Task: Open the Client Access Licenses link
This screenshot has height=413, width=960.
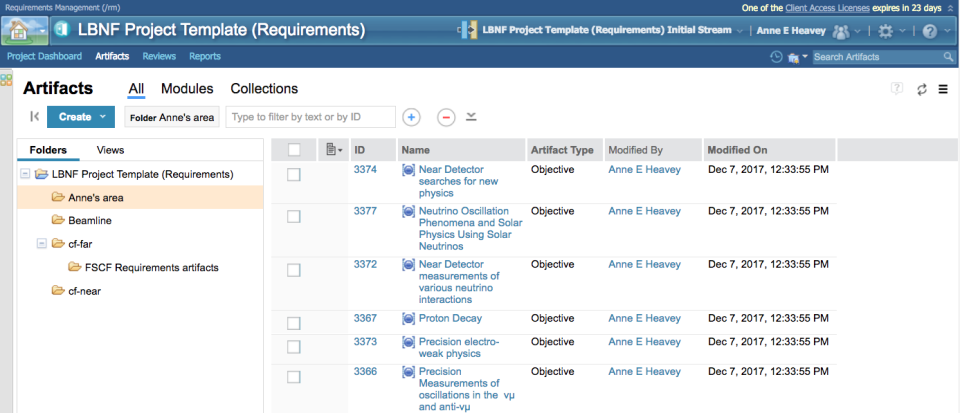Action: [827, 7]
